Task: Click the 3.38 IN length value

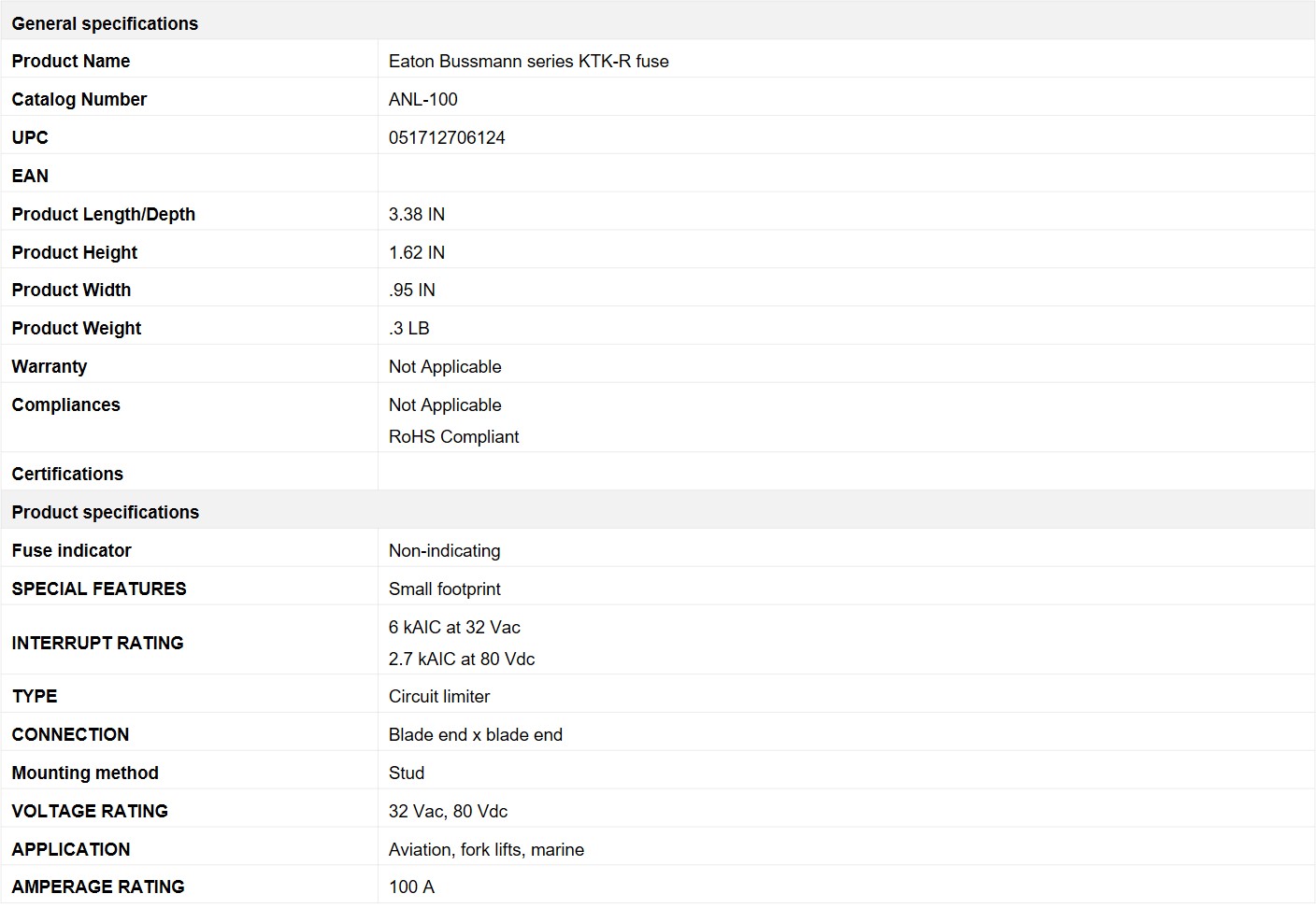Action: tap(417, 215)
